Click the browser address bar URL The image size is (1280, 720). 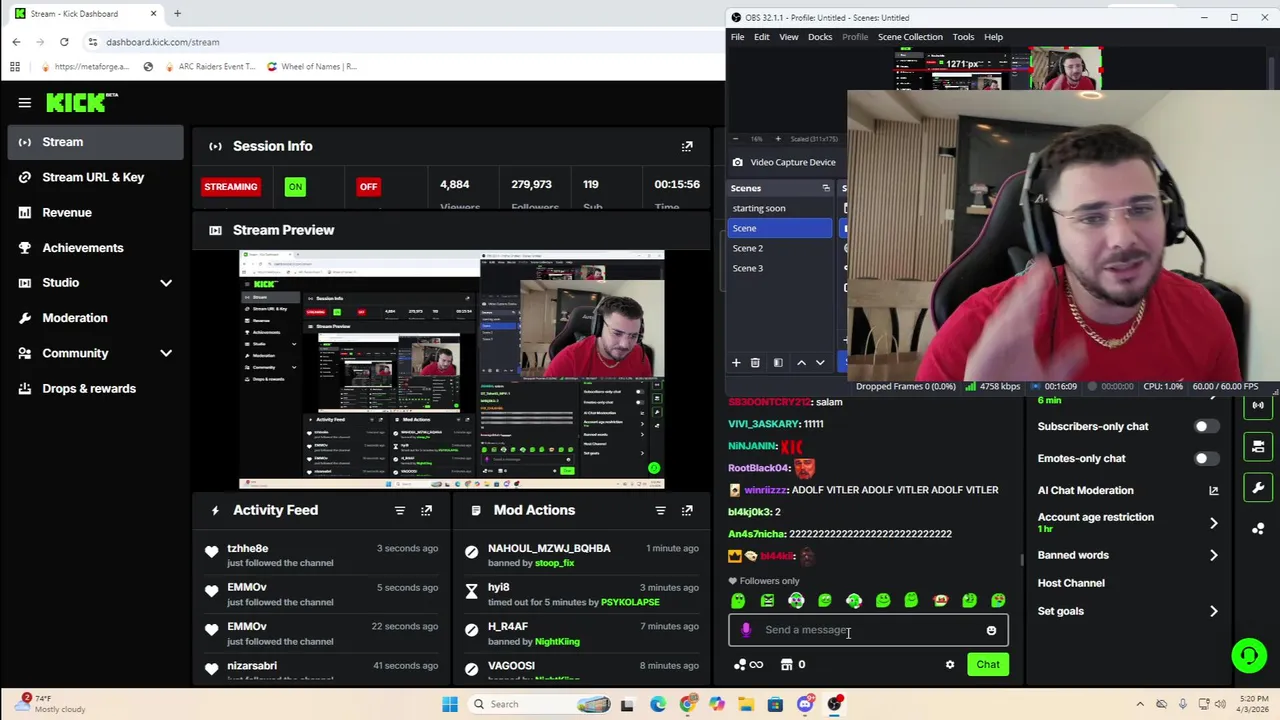163,42
